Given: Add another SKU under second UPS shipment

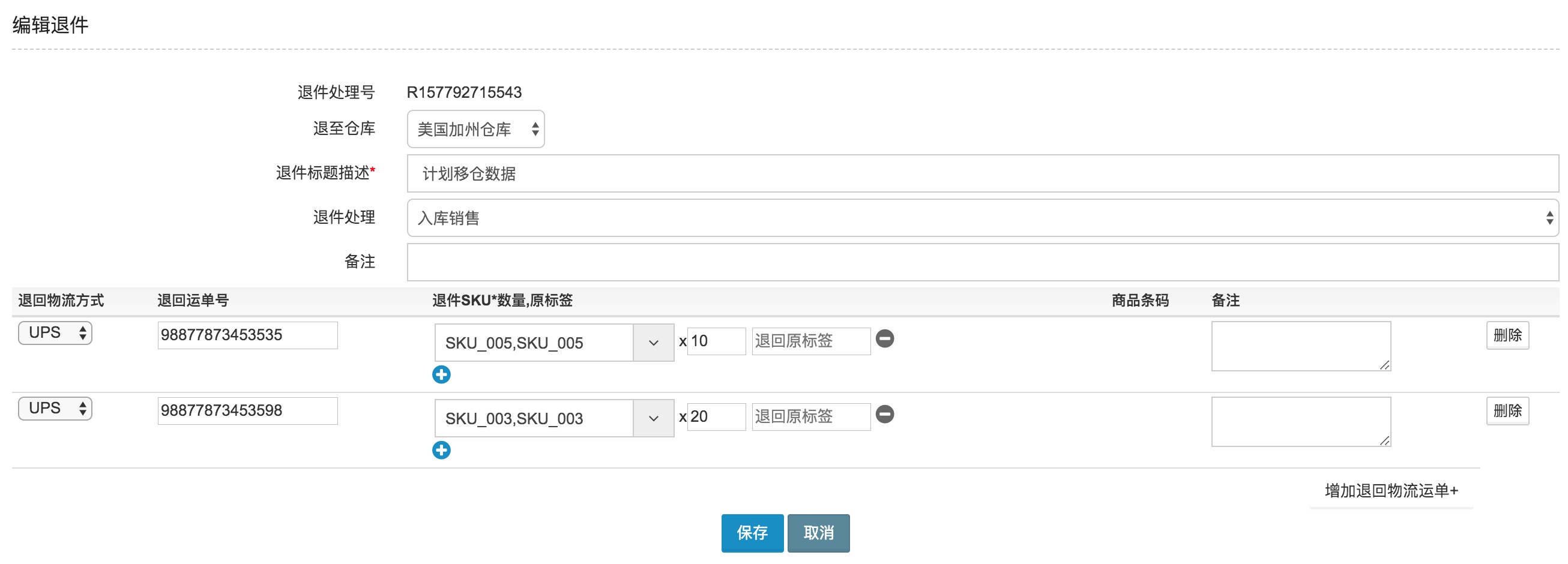Looking at the screenshot, I should pos(441,449).
